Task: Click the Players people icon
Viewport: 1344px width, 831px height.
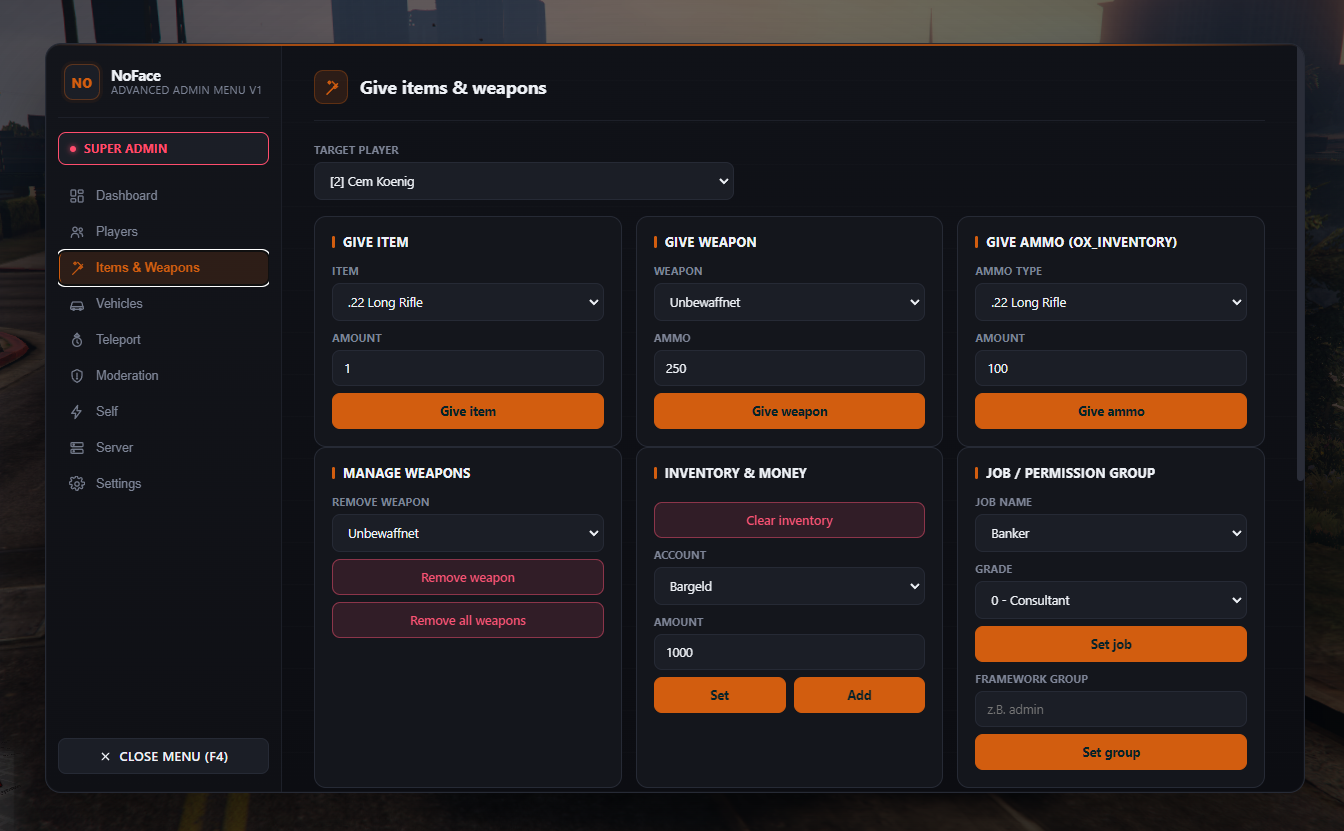Action: 77,232
